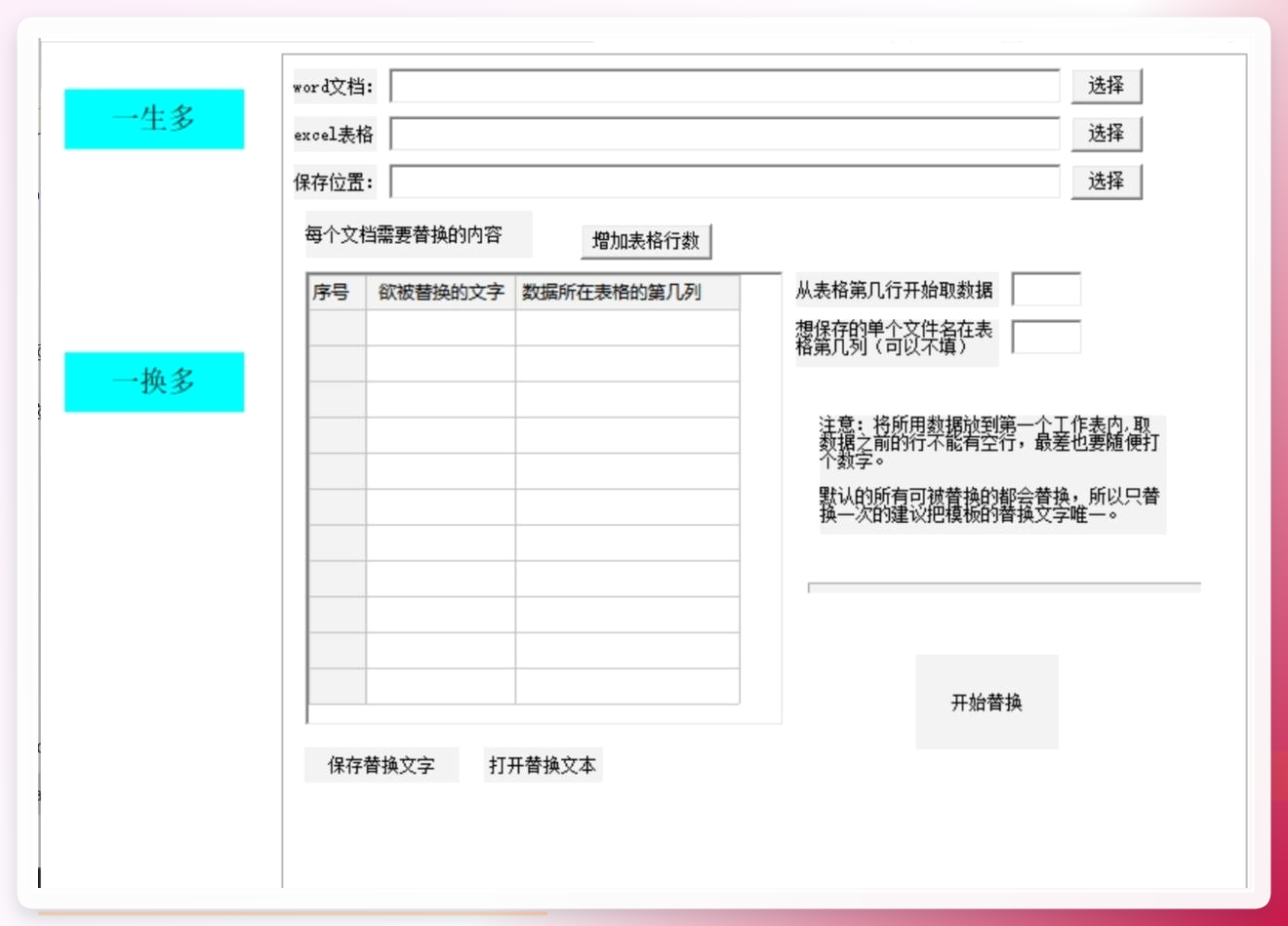Focus the 保存位置 path field
1288x926 pixels.
725,181
